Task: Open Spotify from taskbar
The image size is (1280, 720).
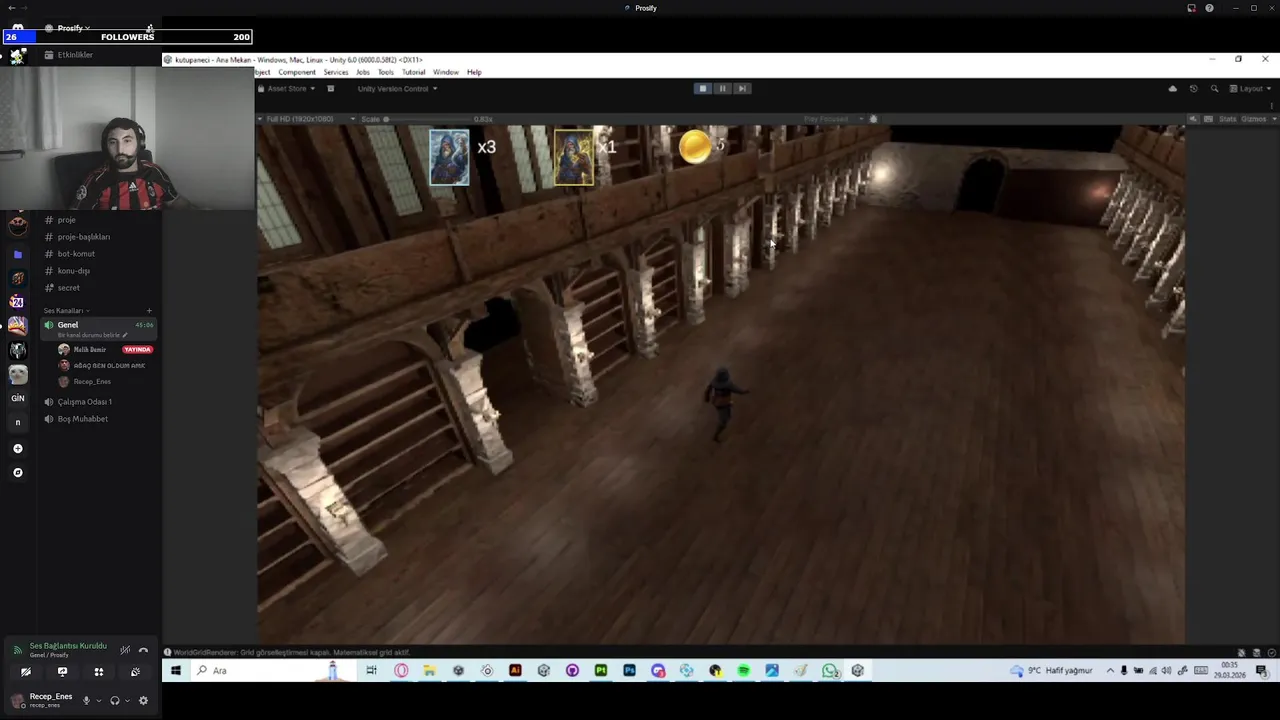Action: (743, 671)
